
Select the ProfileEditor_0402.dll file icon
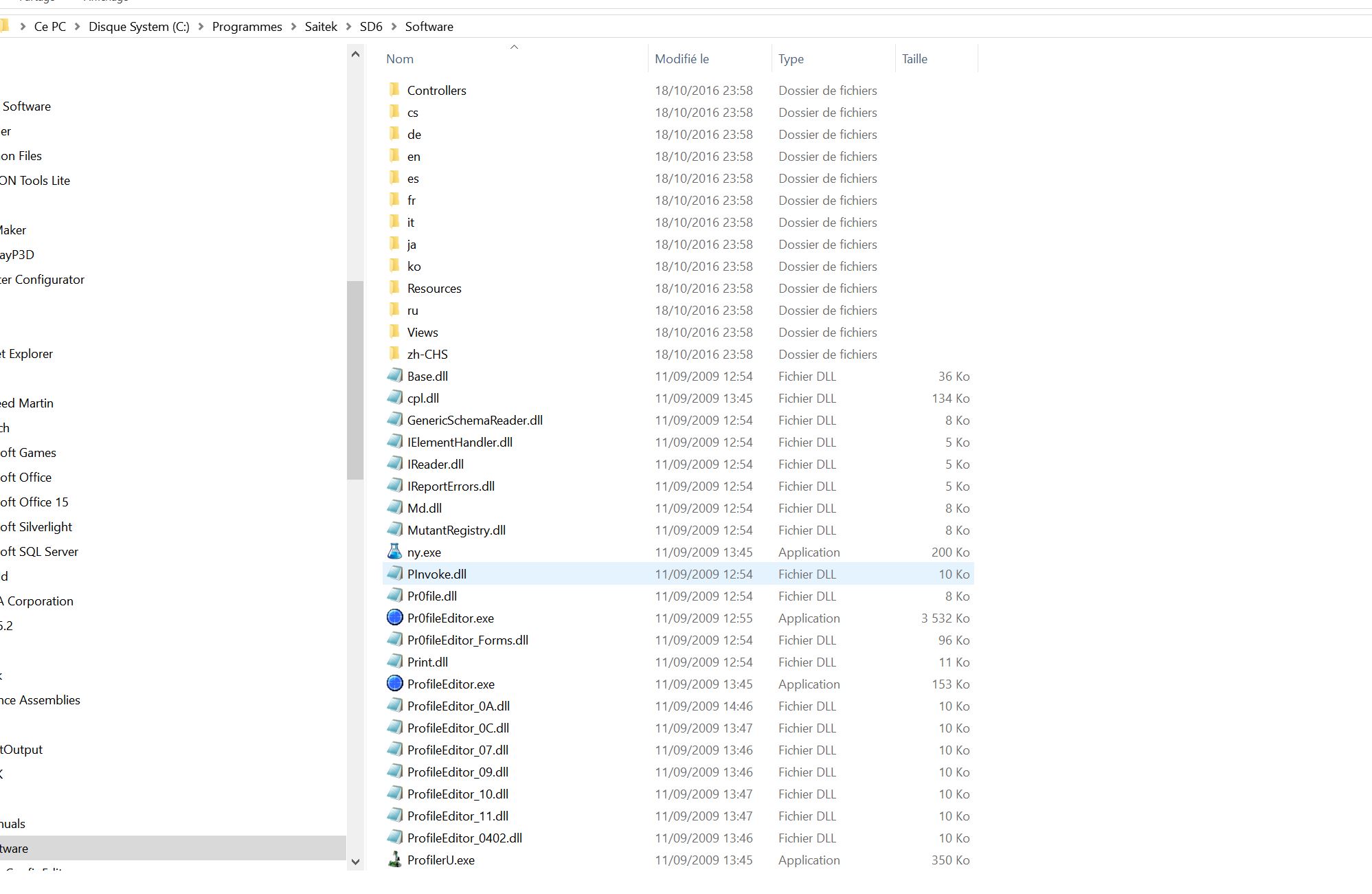[394, 838]
